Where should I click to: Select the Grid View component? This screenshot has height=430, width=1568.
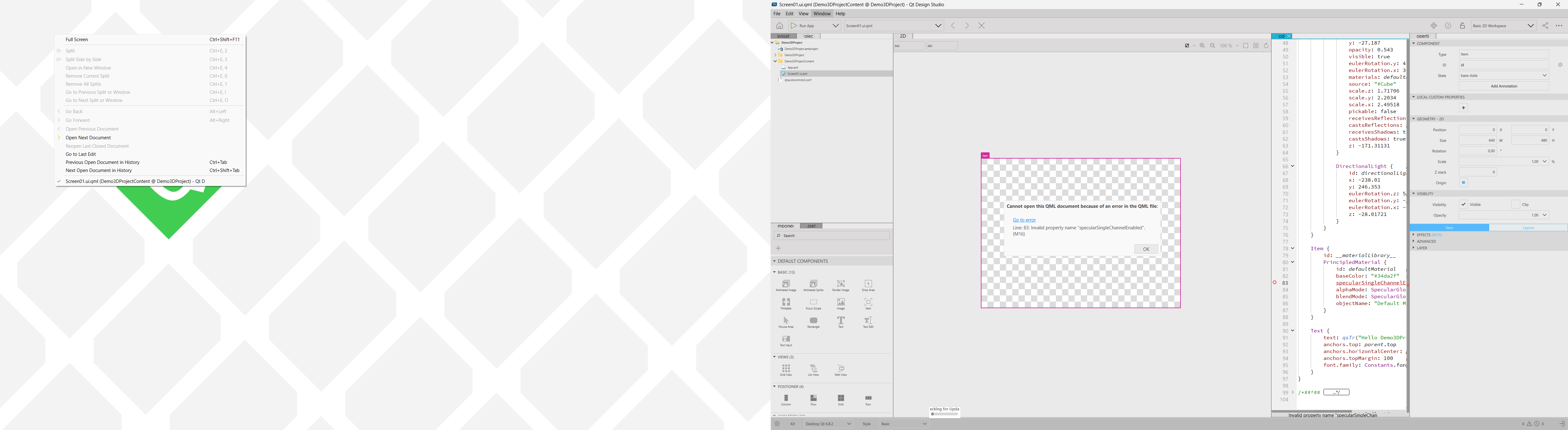786,370
